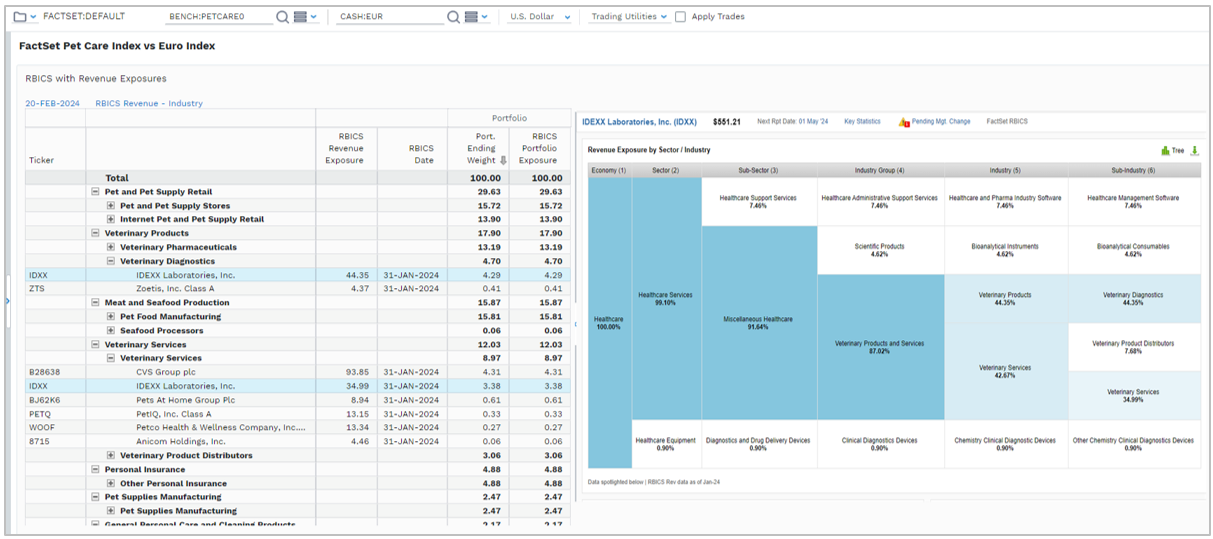Screen dimensions: 1213x539
Task: Click the search magnifier beside CASH:EUR
Action: tap(453, 17)
